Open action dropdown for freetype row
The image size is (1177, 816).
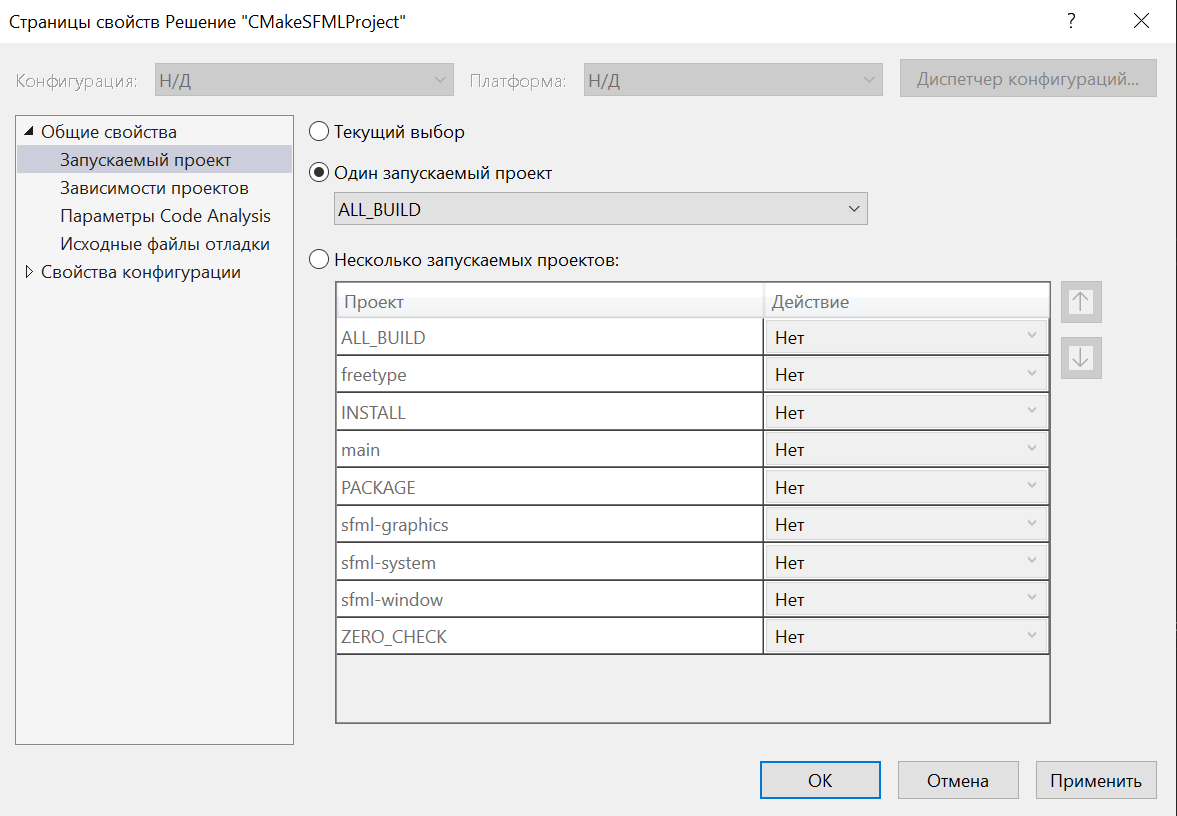tap(906, 375)
